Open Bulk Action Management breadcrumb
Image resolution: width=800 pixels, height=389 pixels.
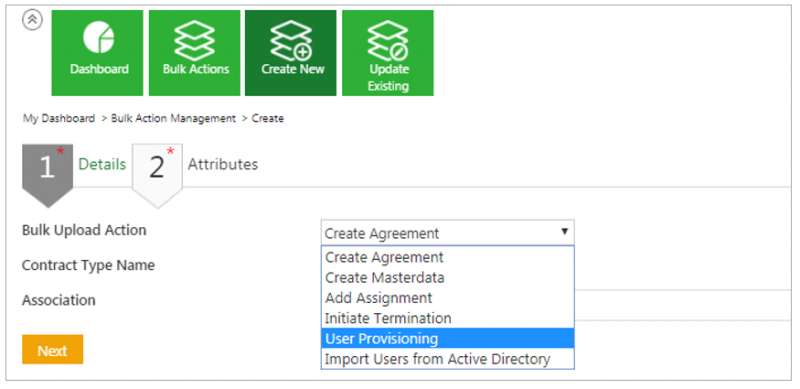coord(173,118)
